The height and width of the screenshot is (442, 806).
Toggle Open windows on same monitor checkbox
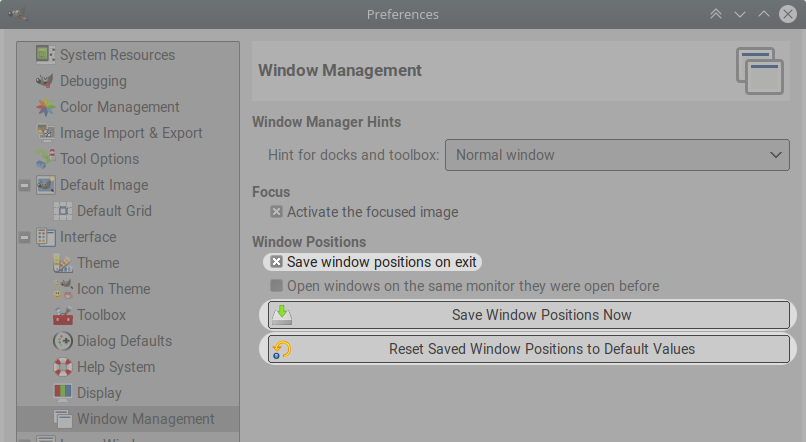[277, 286]
